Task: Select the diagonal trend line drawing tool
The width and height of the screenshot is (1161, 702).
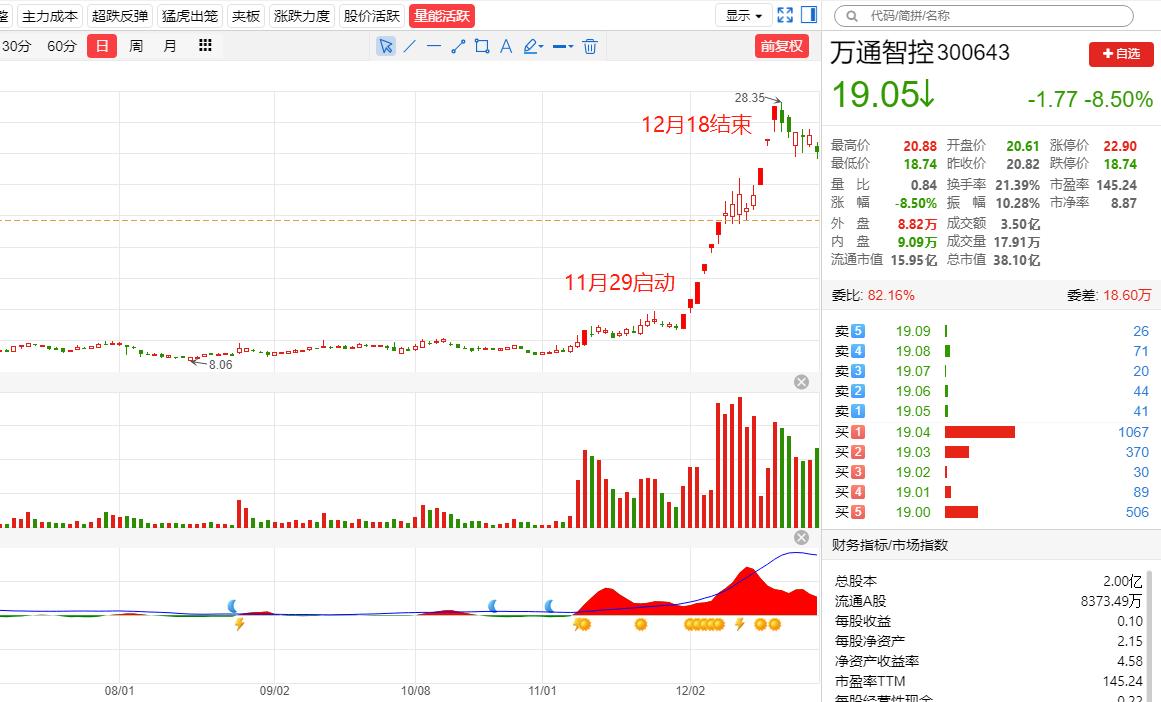Action: [x=410, y=46]
